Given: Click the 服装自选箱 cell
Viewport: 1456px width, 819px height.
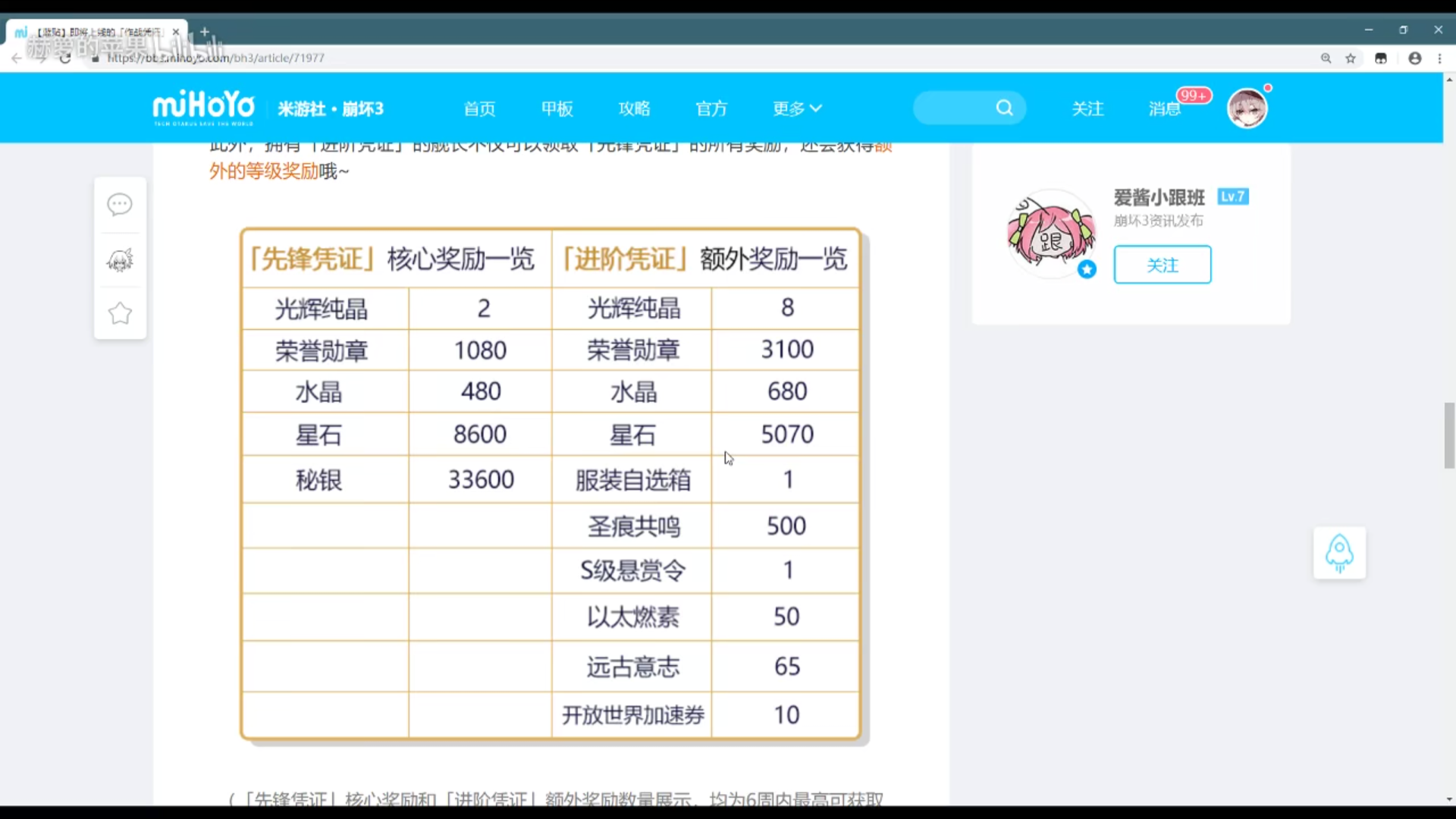Looking at the screenshot, I should click(632, 479).
